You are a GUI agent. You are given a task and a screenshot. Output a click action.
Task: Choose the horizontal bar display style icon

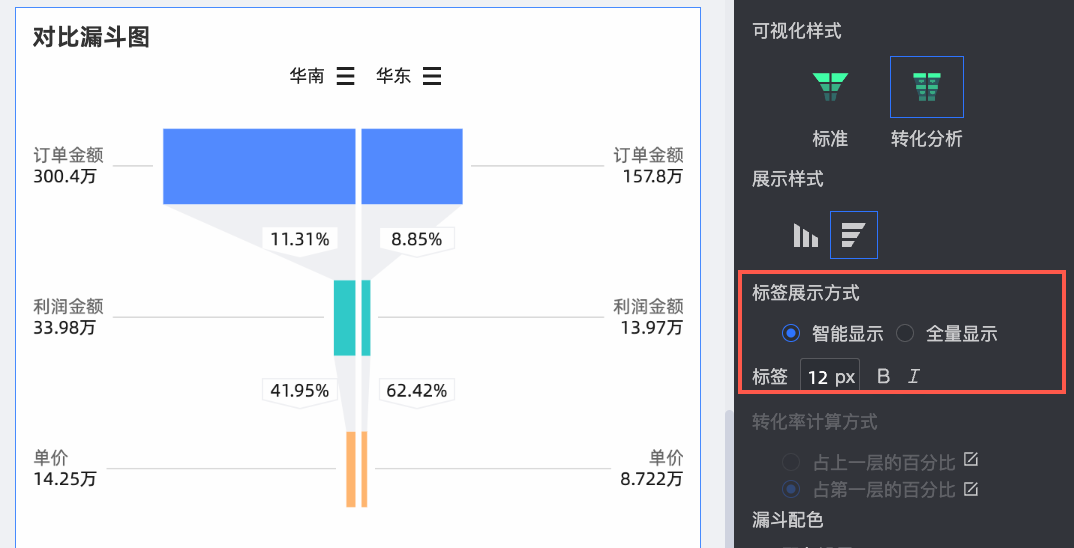[853, 235]
